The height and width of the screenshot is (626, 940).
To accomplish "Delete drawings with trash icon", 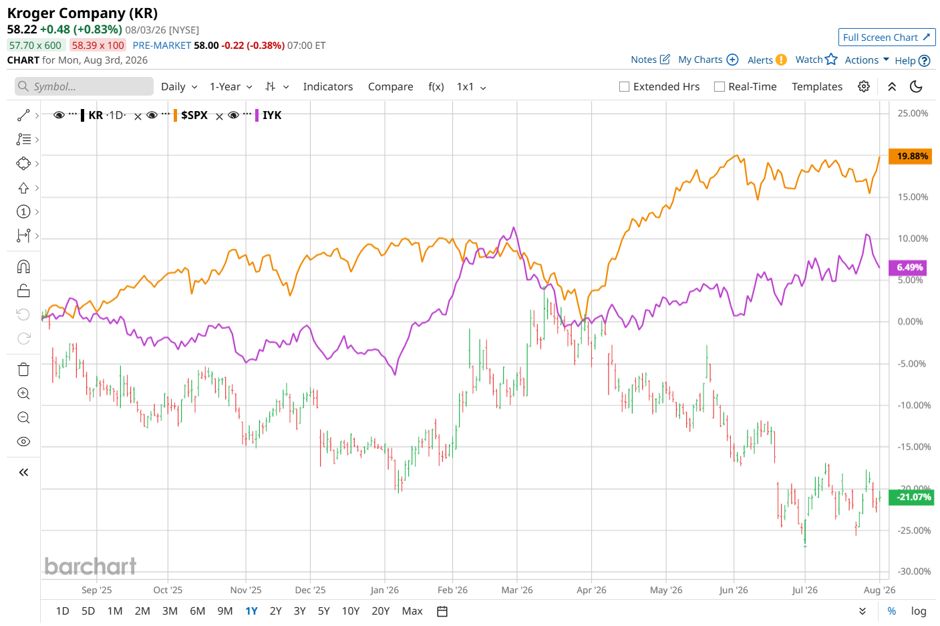I will click(x=23, y=369).
